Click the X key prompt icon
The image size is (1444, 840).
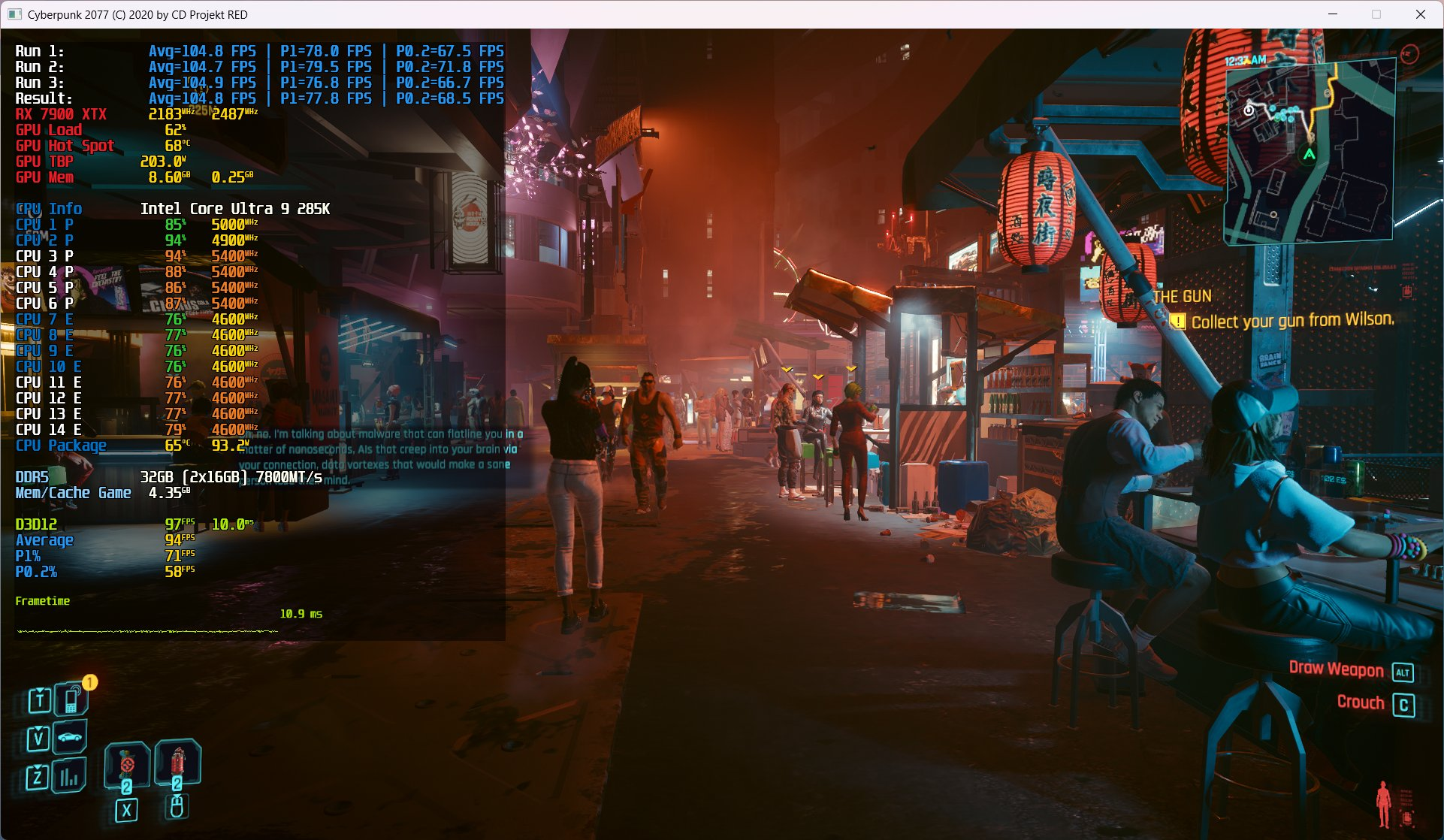point(126,811)
